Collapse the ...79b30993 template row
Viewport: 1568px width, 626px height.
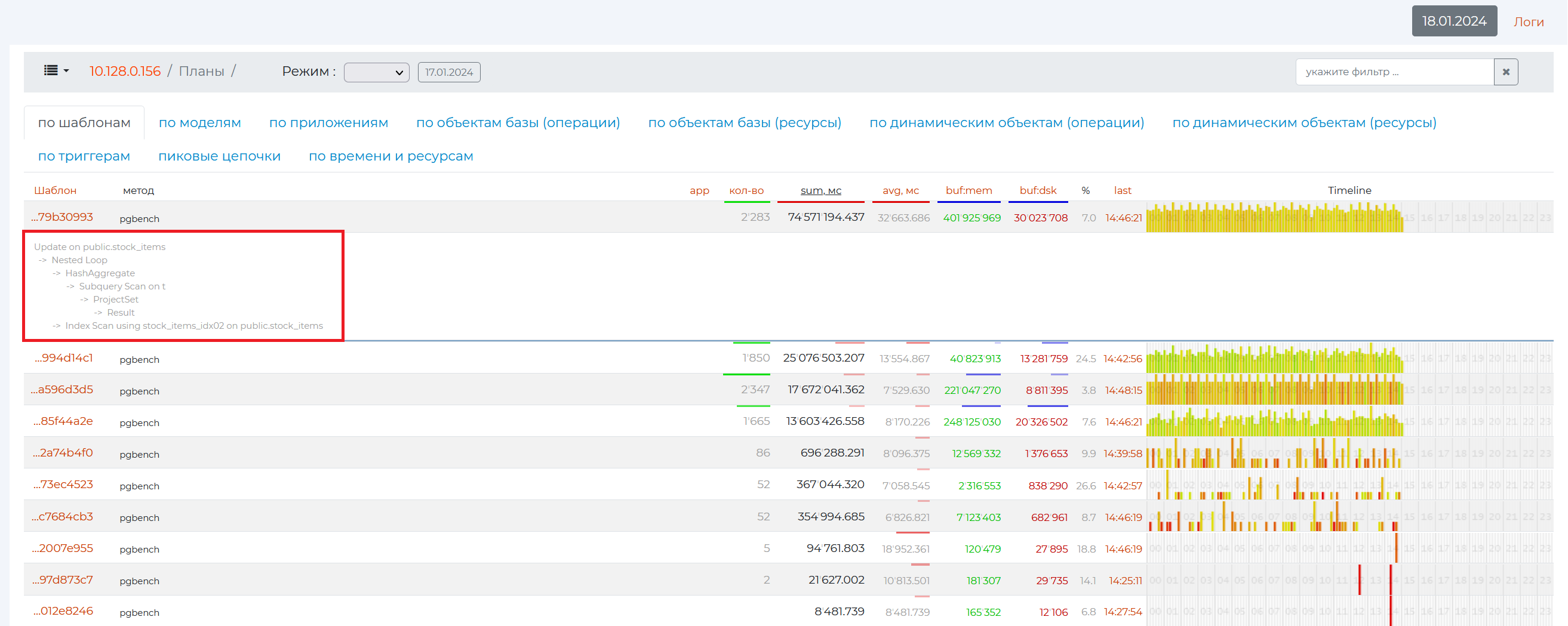coord(63,217)
